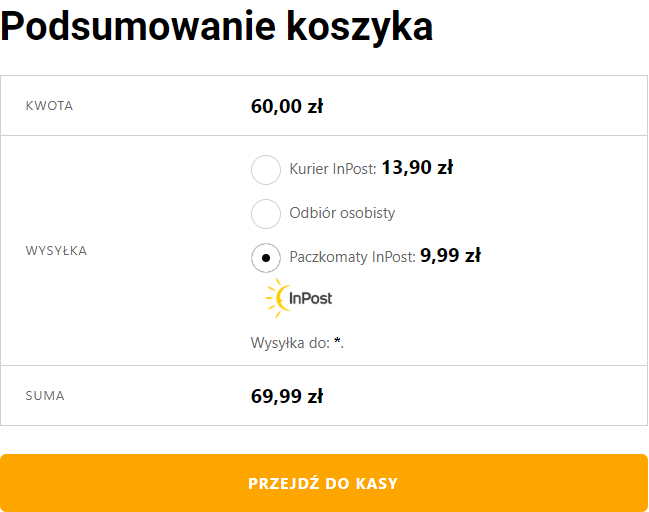
Task: Click the "zł" currency in the total sum
Action: [x=314, y=396]
